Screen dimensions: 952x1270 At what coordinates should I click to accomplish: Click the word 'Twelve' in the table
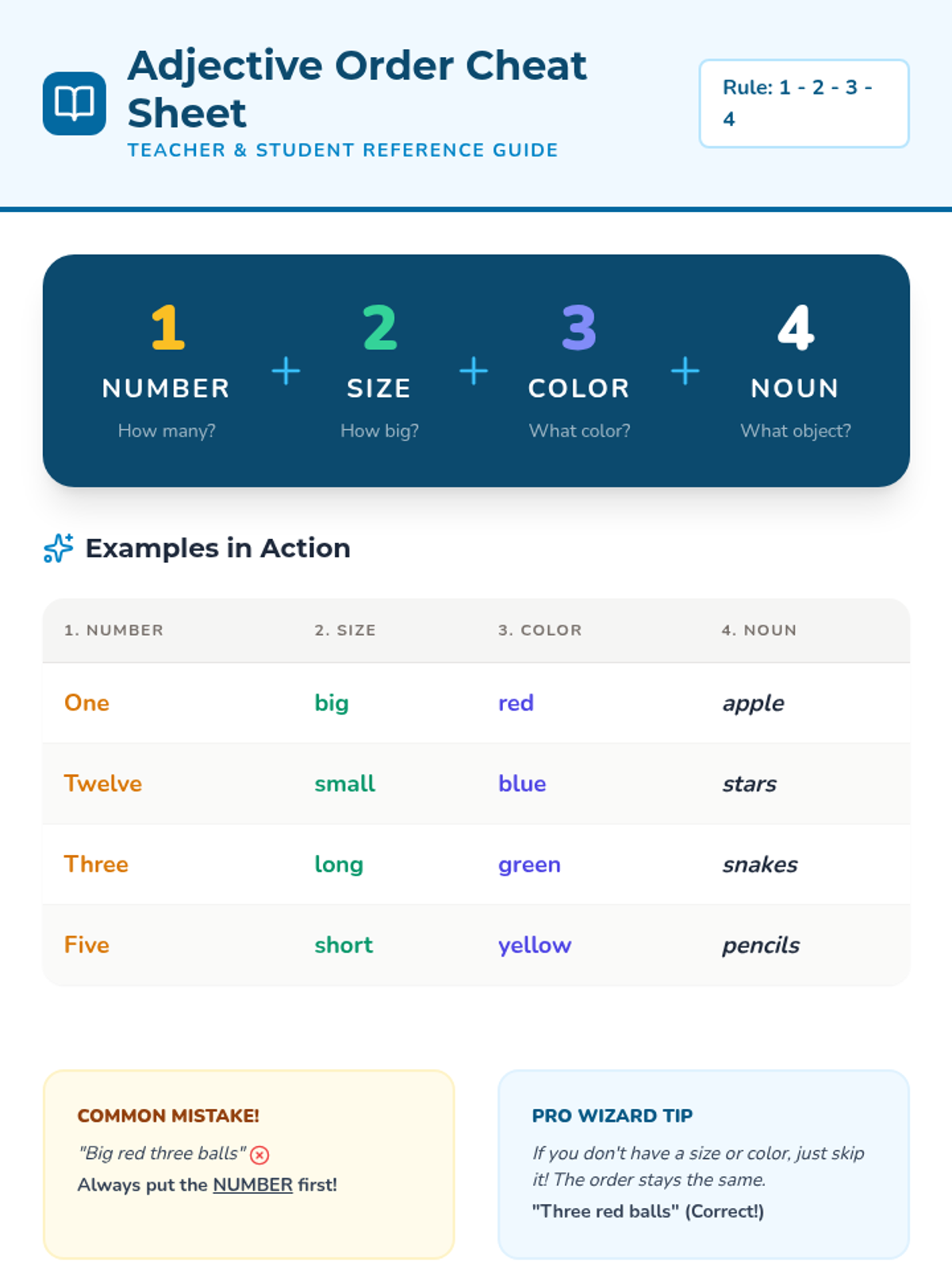click(x=103, y=783)
